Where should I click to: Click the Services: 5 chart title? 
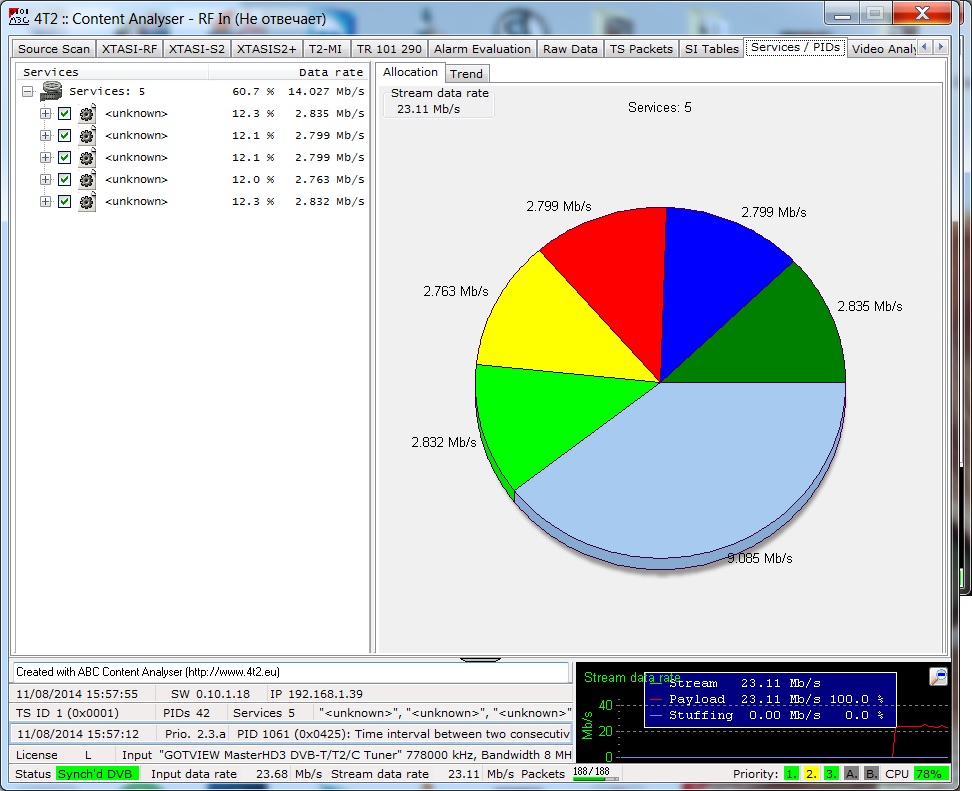pyautogui.click(x=660, y=107)
